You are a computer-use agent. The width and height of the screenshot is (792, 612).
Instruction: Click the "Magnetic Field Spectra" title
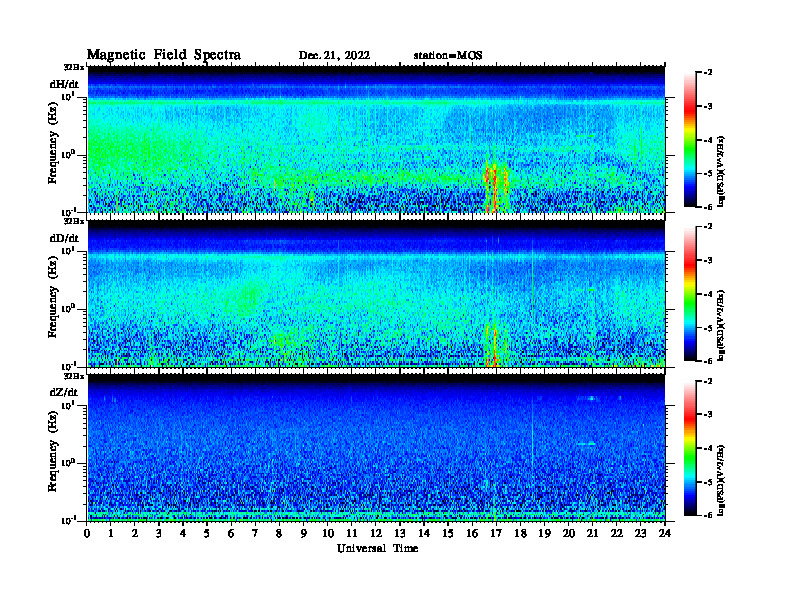pos(164,55)
